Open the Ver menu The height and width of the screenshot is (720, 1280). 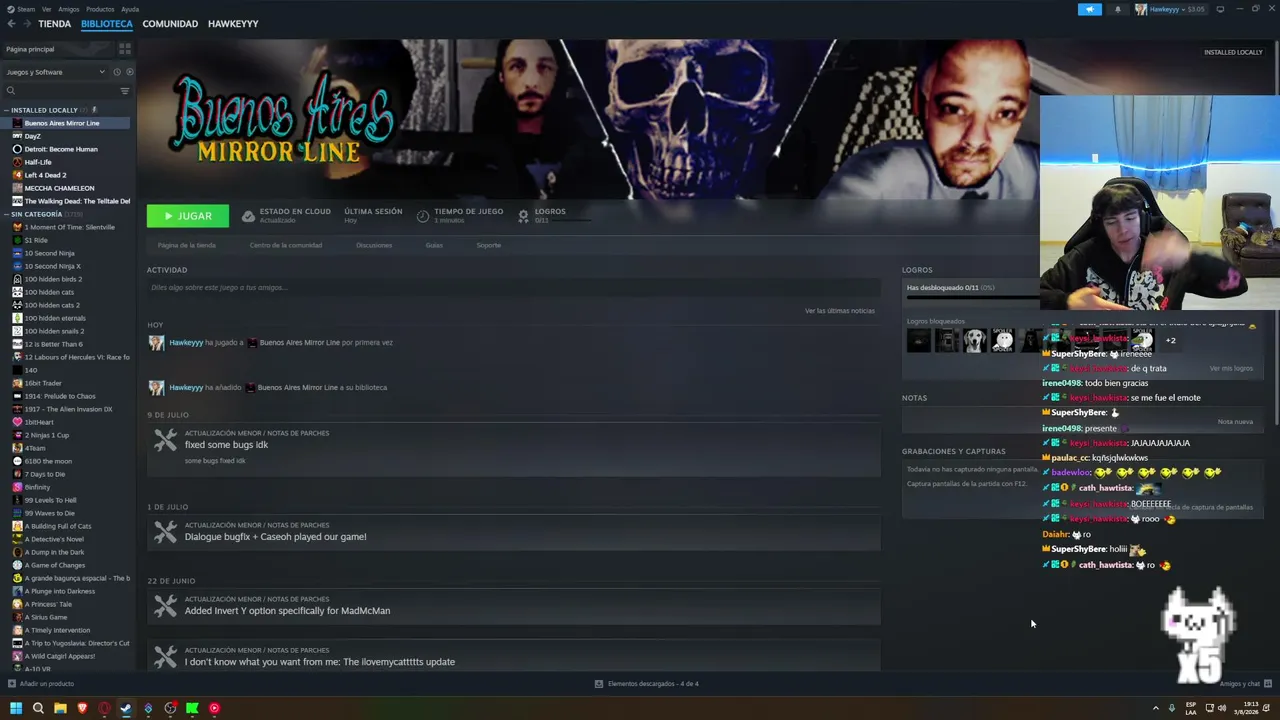47,9
